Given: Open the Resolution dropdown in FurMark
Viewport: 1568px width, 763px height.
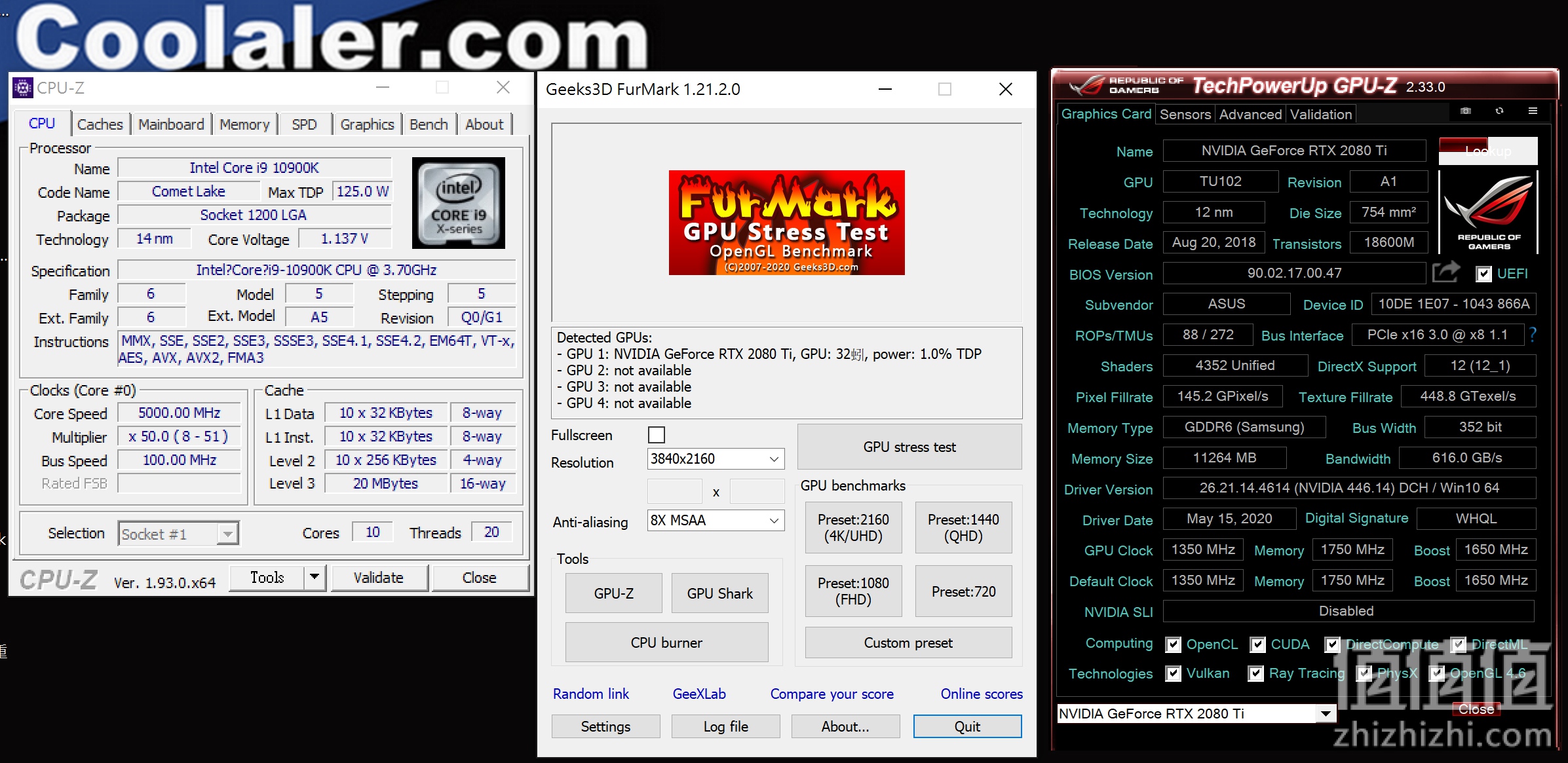Looking at the screenshot, I should tap(716, 458).
